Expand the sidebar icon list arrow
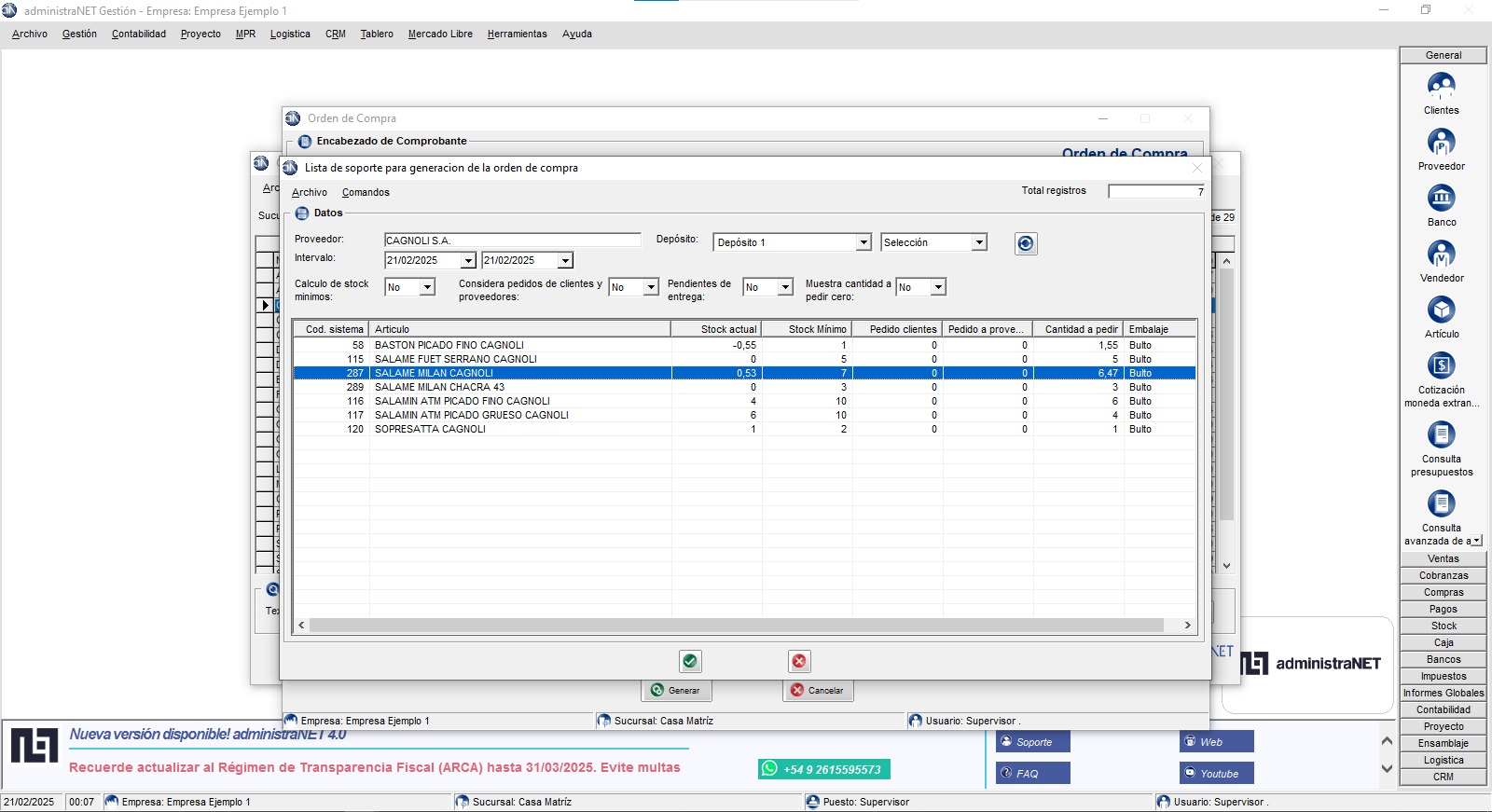 [1477, 541]
